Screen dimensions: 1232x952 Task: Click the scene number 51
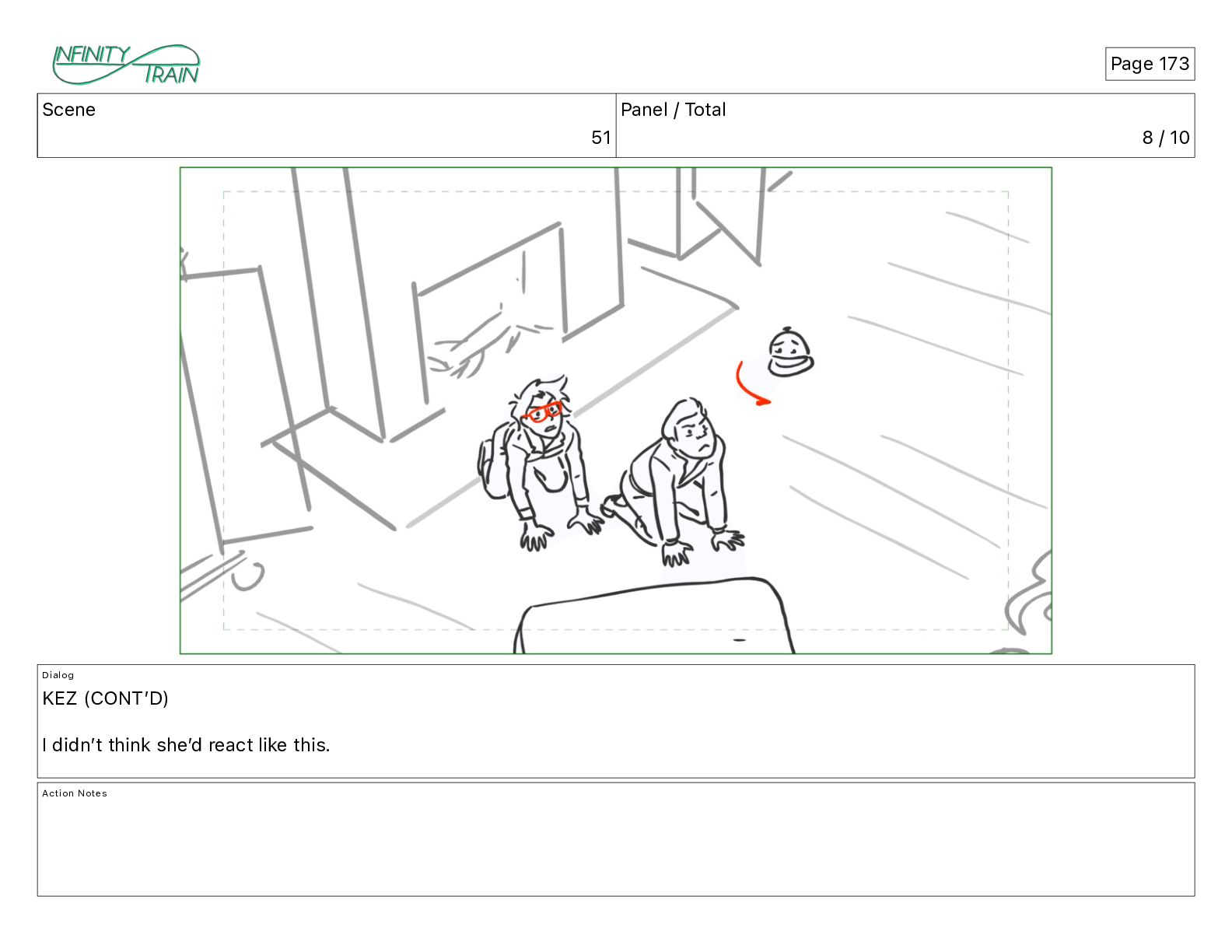[x=600, y=138]
